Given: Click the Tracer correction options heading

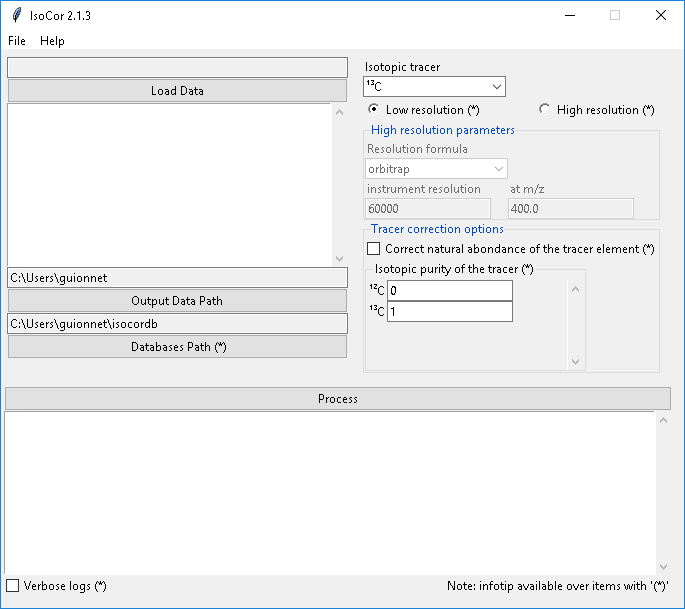Looking at the screenshot, I should pos(437,229).
